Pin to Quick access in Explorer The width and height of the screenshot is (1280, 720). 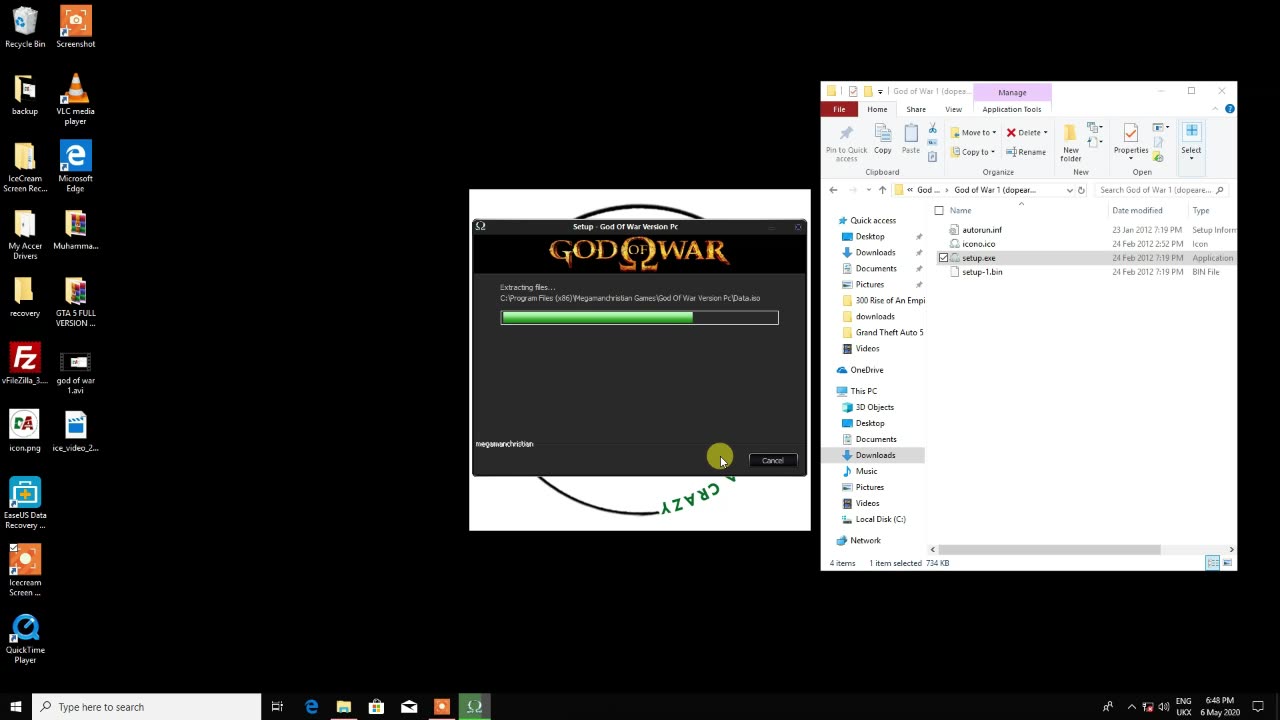coord(846,143)
